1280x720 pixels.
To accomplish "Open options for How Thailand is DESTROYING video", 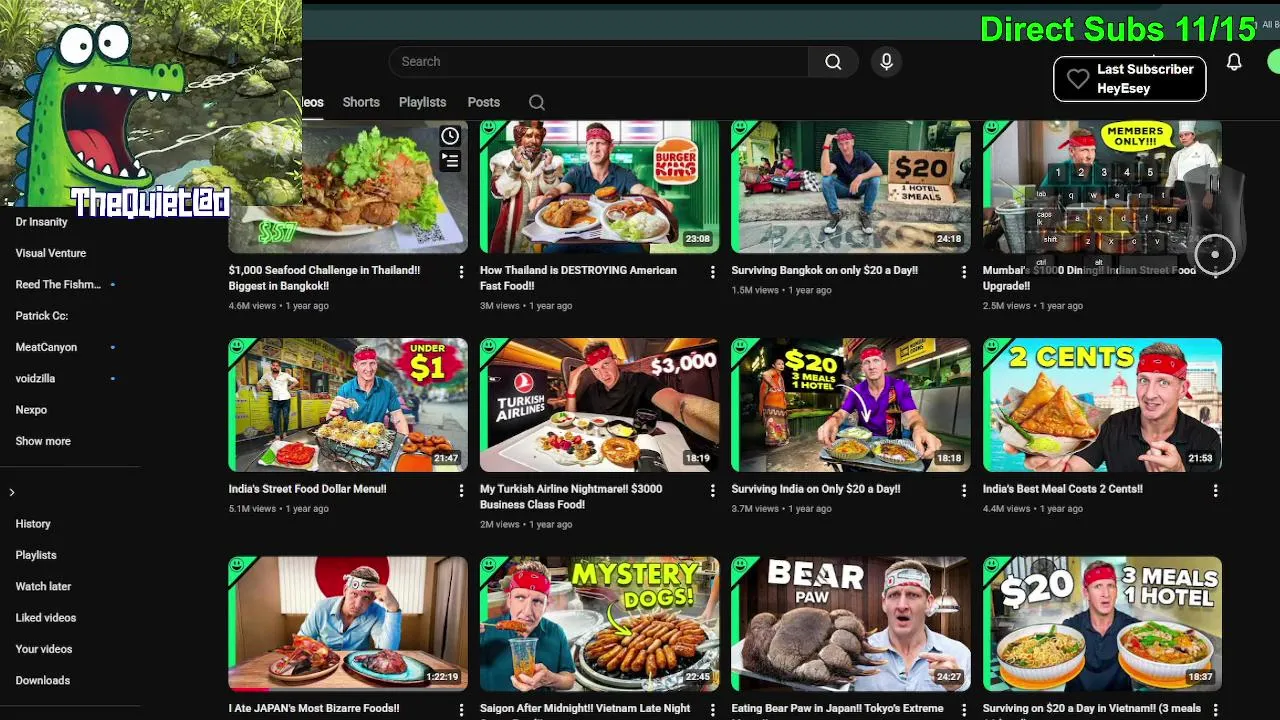I will click(713, 271).
